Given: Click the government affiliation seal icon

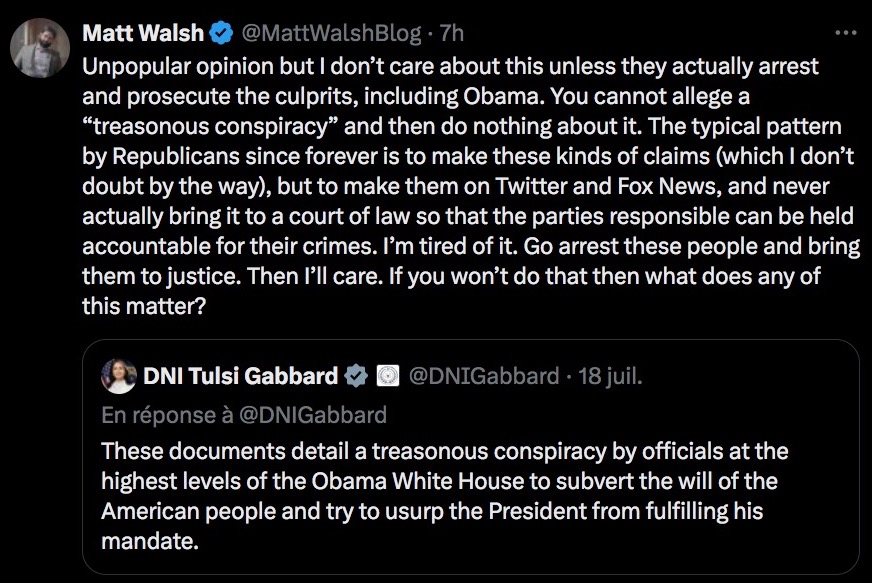Looking at the screenshot, I should pyautogui.click(x=388, y=376).
